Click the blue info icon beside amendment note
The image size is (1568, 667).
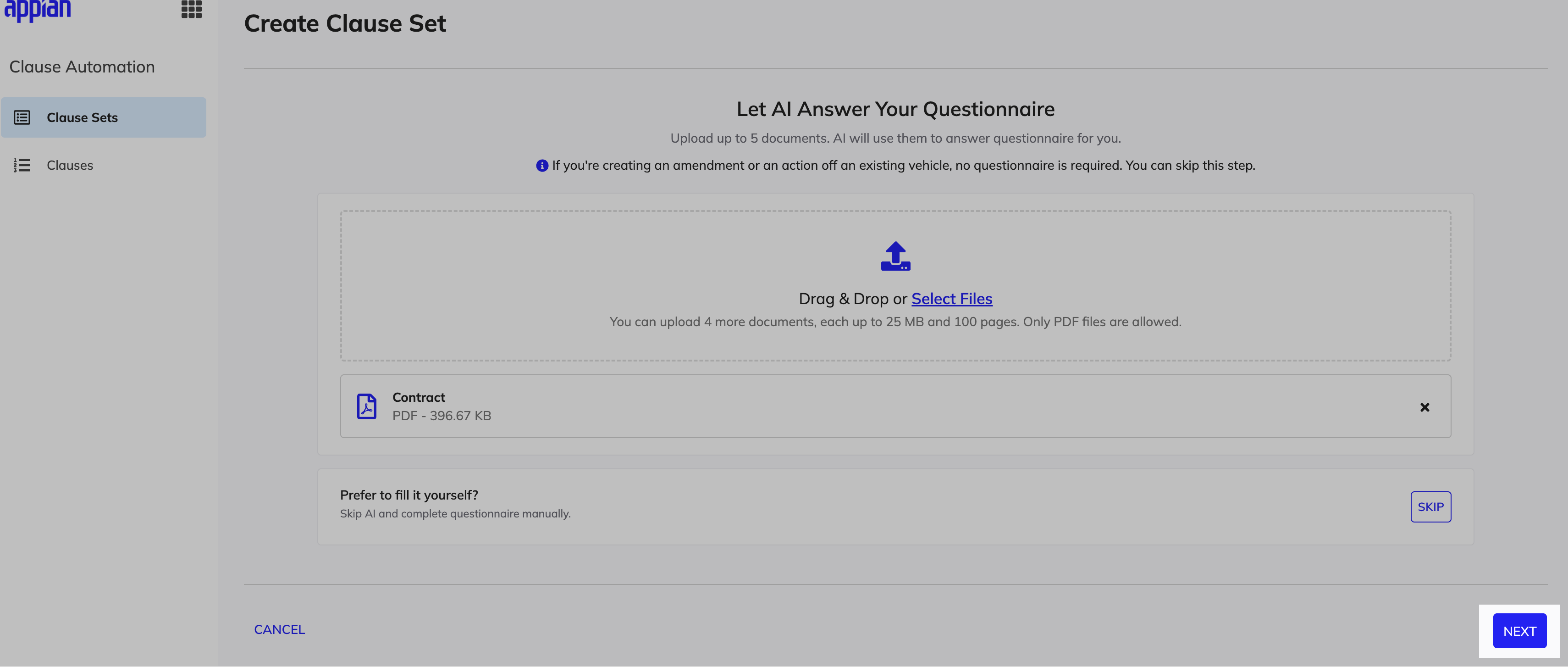542,166
